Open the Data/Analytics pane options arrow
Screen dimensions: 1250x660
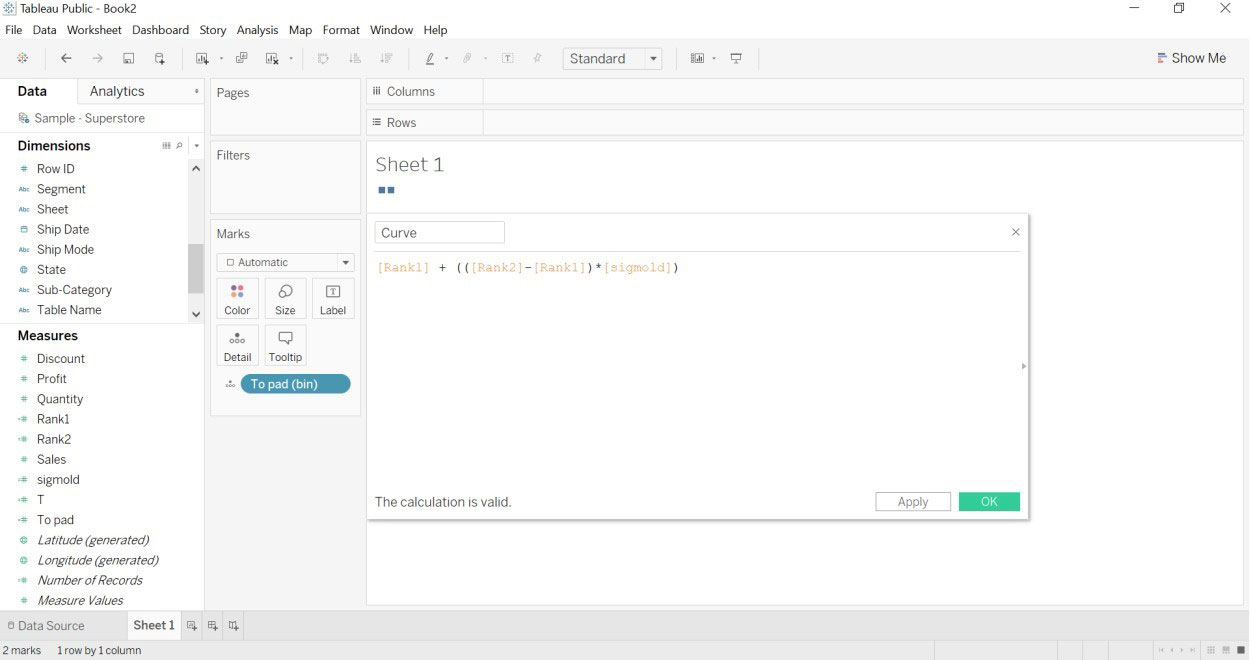click(196, 91)
